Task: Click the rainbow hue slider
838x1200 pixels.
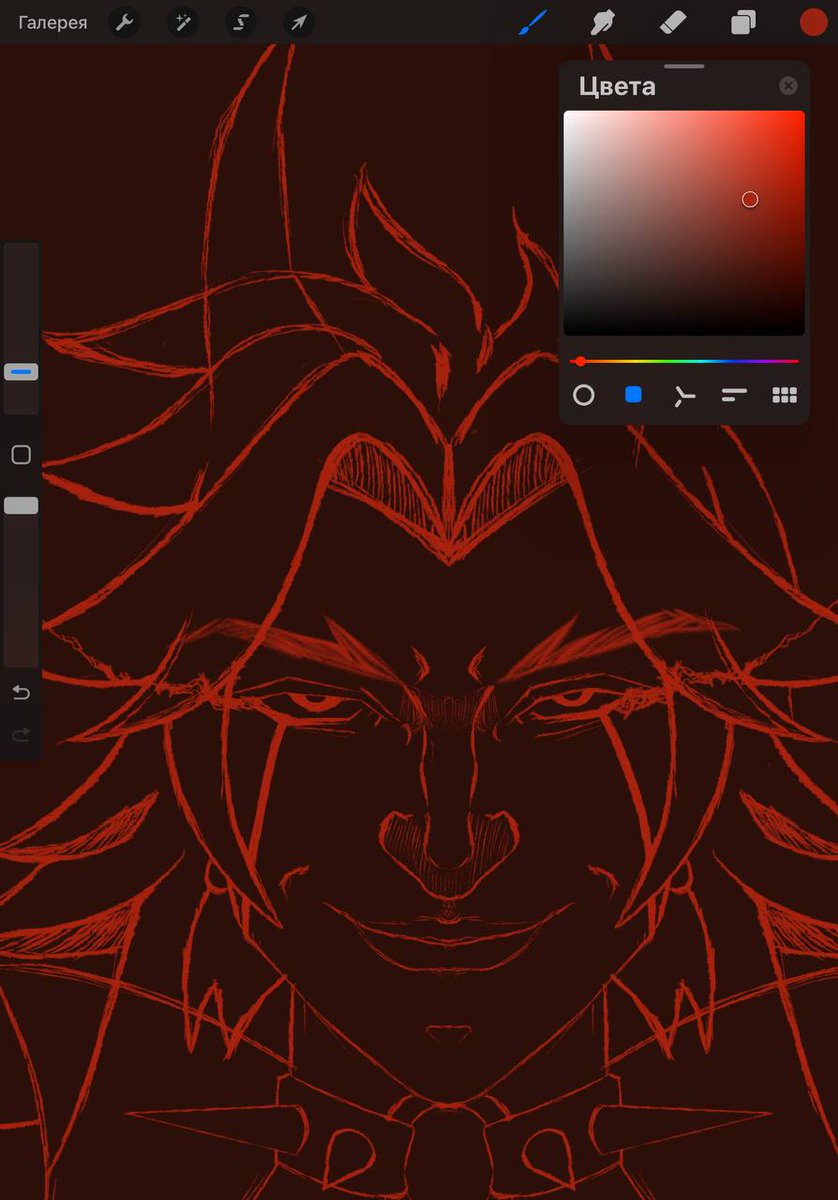Action: (x=684, y=361)
